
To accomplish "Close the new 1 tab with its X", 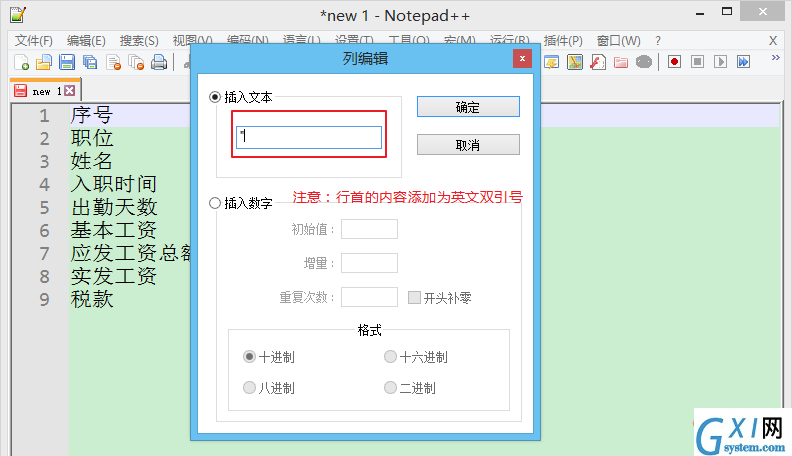I will click(x=70, y=90).
